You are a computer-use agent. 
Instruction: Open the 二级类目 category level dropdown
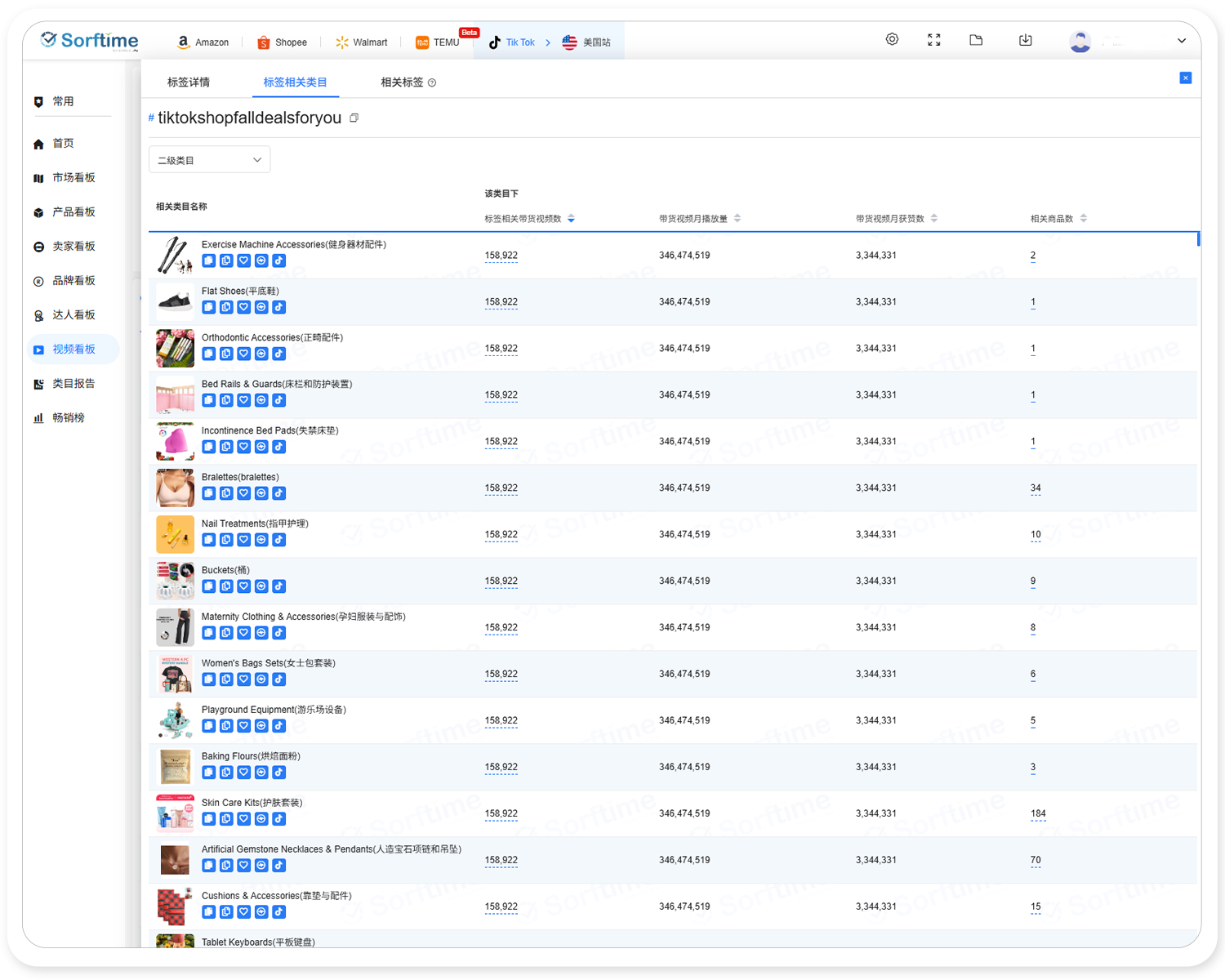click(209, 160)
